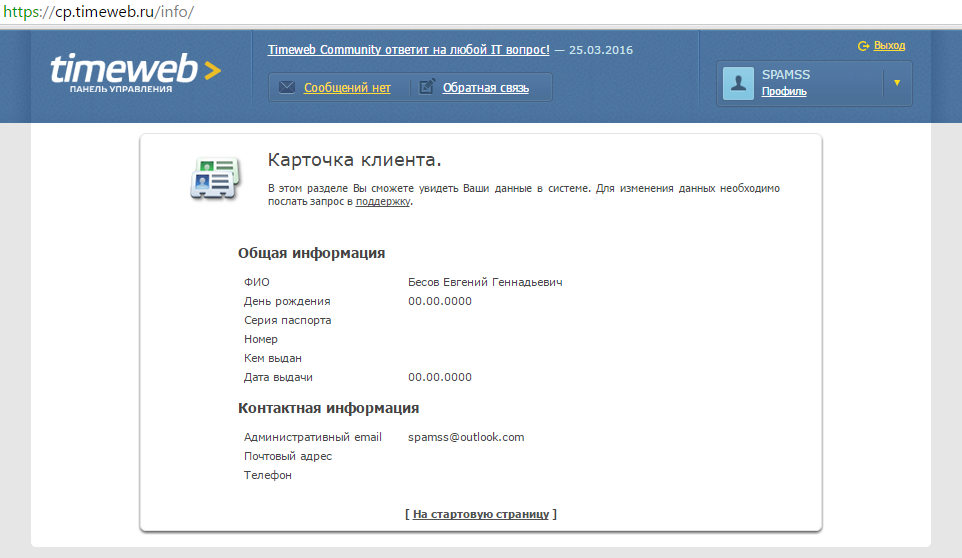Click the Общая информация section heading
The width and height of the screenshot is (962, 558).
(311, 253)
